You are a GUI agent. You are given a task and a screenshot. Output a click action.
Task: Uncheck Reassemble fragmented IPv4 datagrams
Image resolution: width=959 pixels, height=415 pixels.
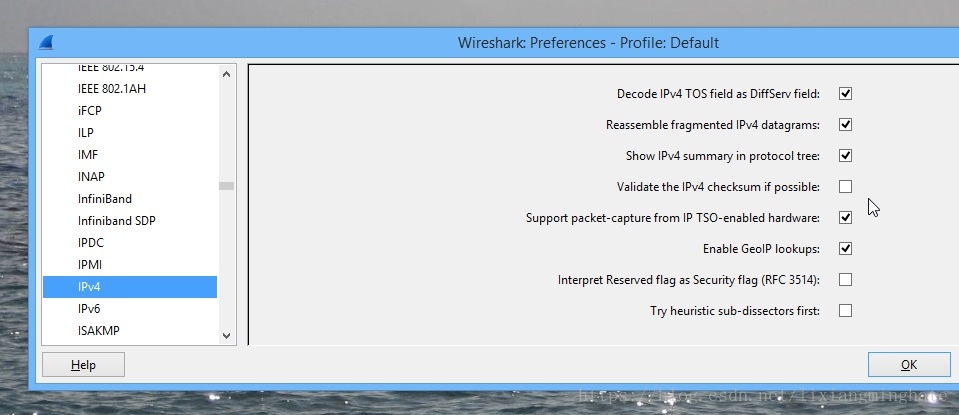[845, 125]
